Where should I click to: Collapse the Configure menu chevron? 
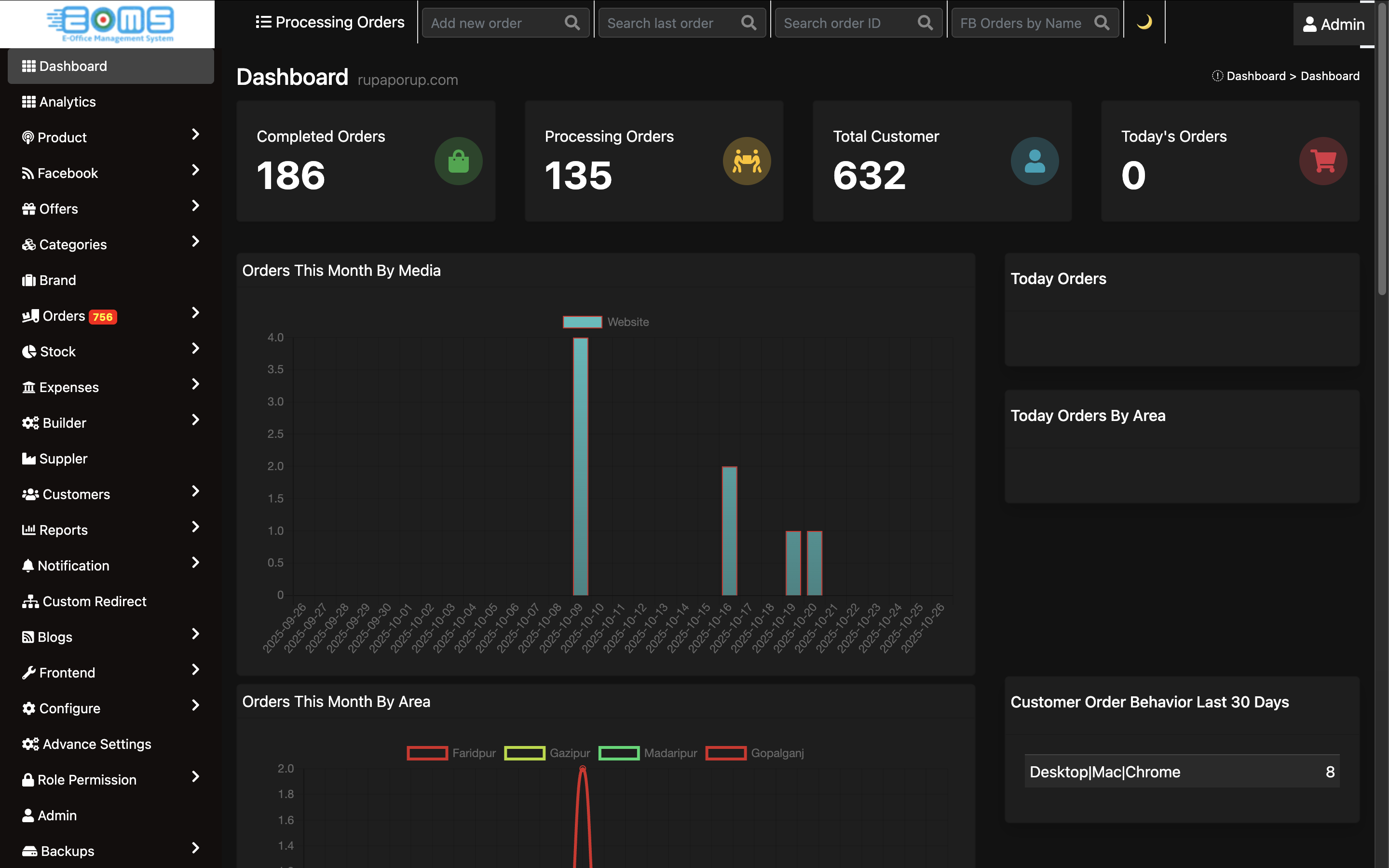(195, 706)
